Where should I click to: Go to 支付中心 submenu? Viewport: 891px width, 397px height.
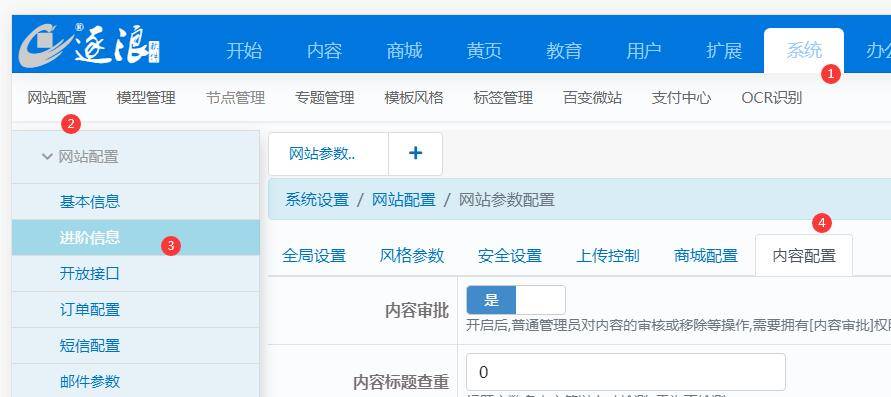[681, 98]
